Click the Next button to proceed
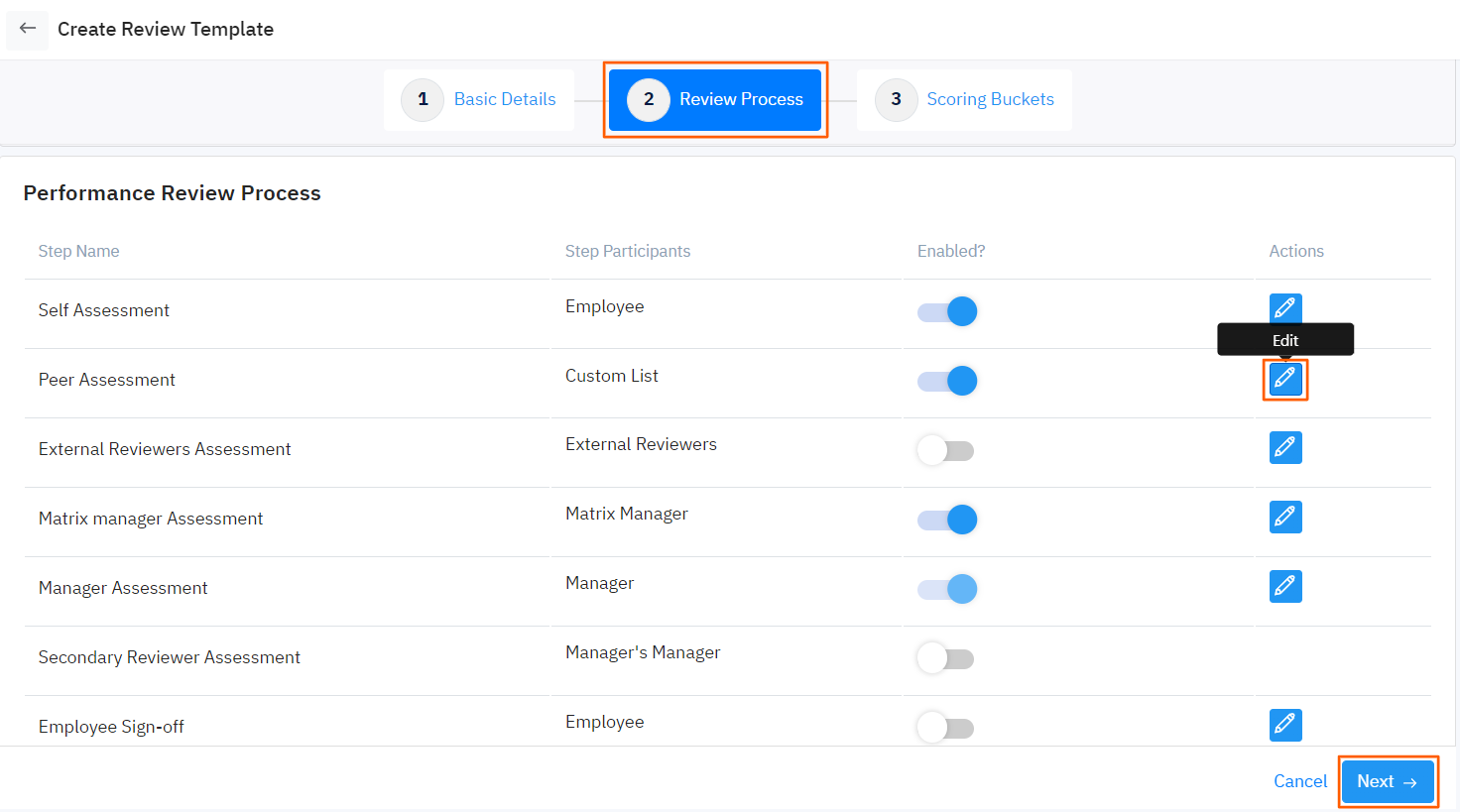Image resolution: width=1460 pixels, height=812 pixels. click(x=1388, y=781)
